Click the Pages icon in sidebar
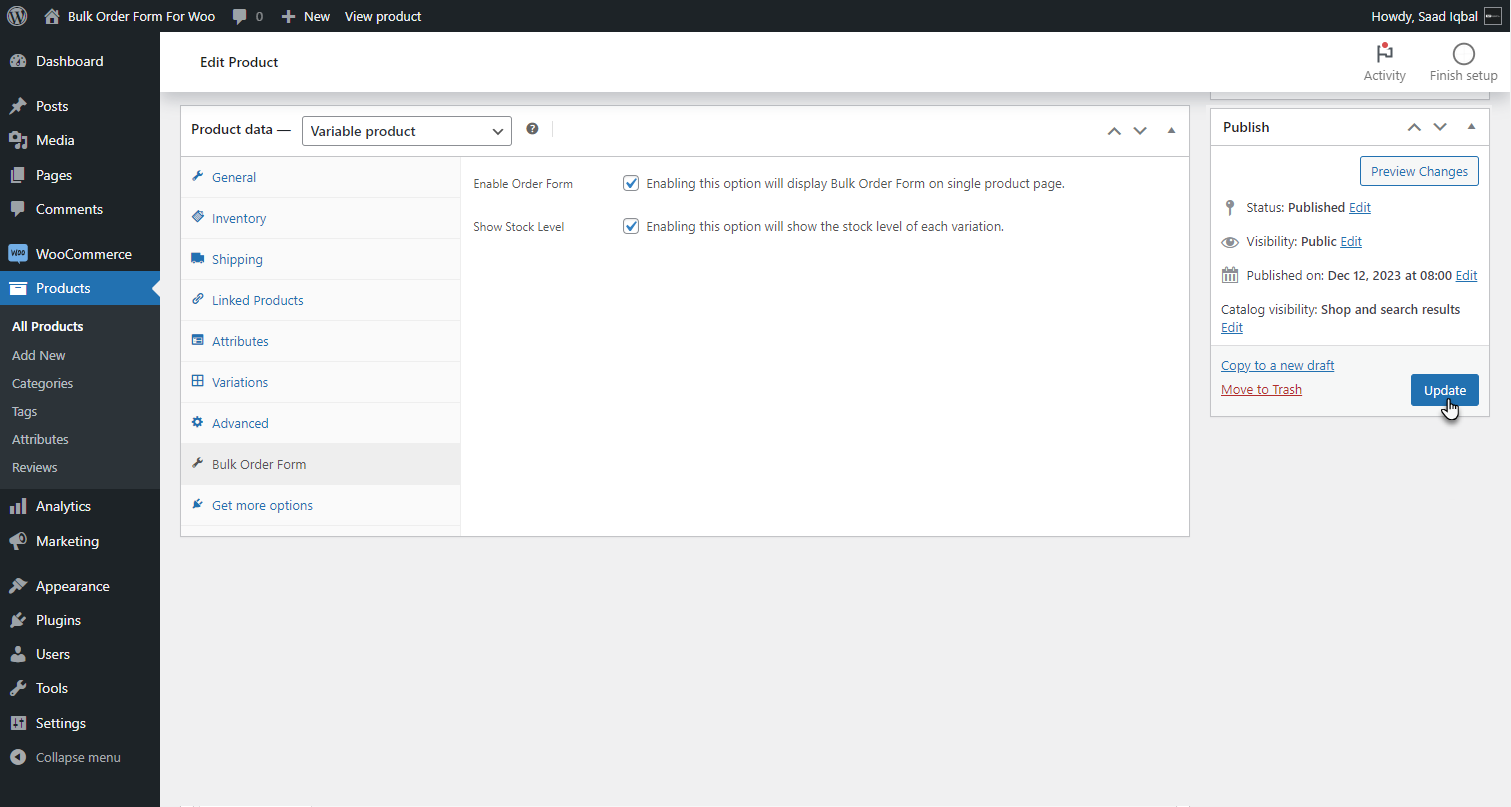Screen dimensions: 1511x807 pyautogui.click(x=18, y=175)
